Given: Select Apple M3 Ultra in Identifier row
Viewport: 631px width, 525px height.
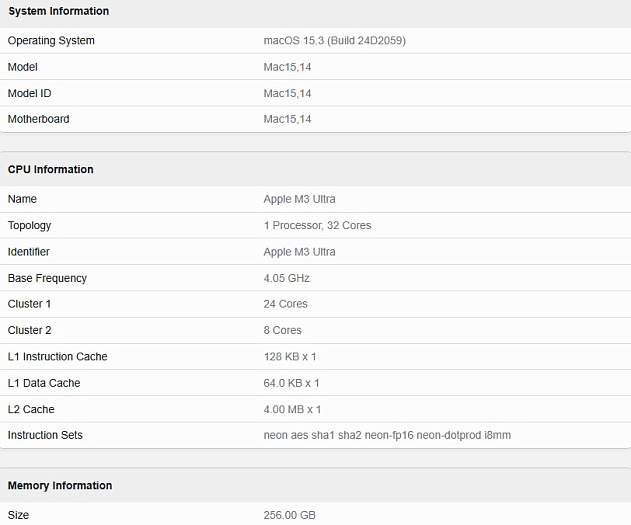Looking at the screenshot, I should coord(299,252).
